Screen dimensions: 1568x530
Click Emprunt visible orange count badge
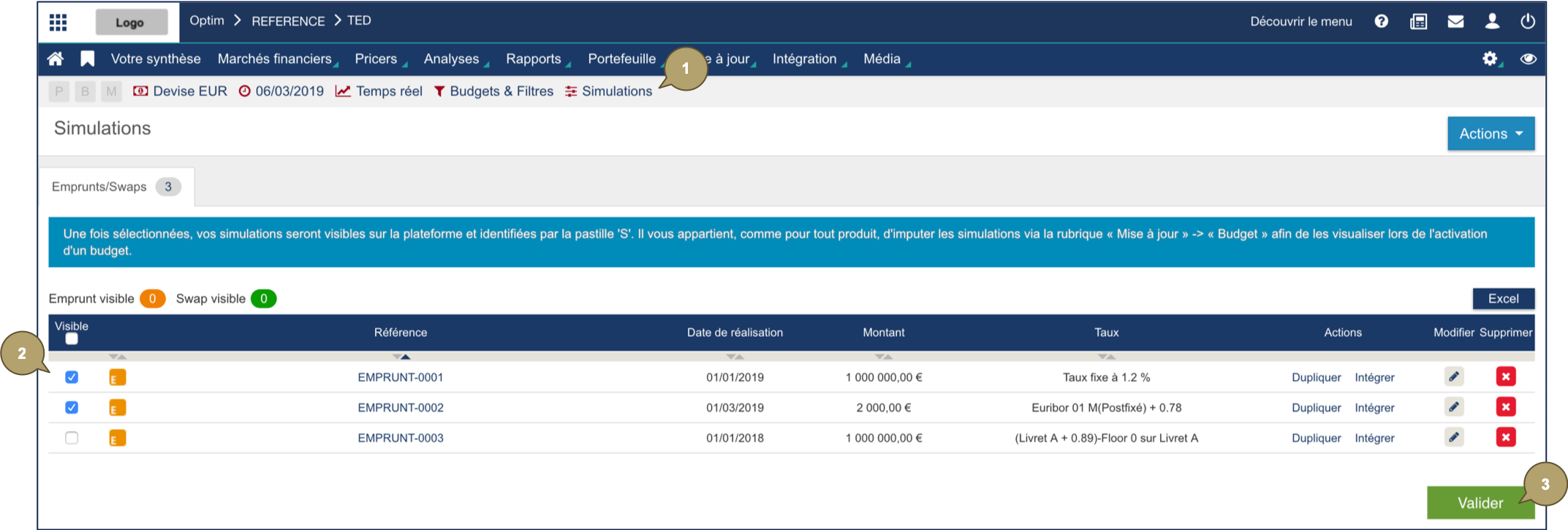click(x=152, y=298)
